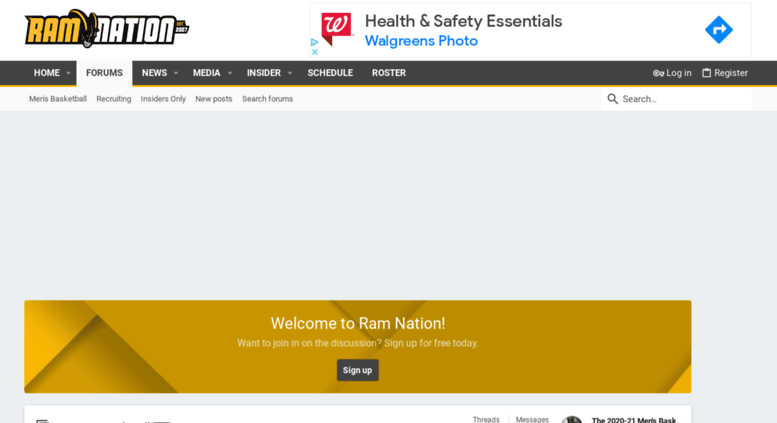Go to the SCHEDULE page
Image resolution: width=777 pixels, height=423 pixels.
(330, 73)
